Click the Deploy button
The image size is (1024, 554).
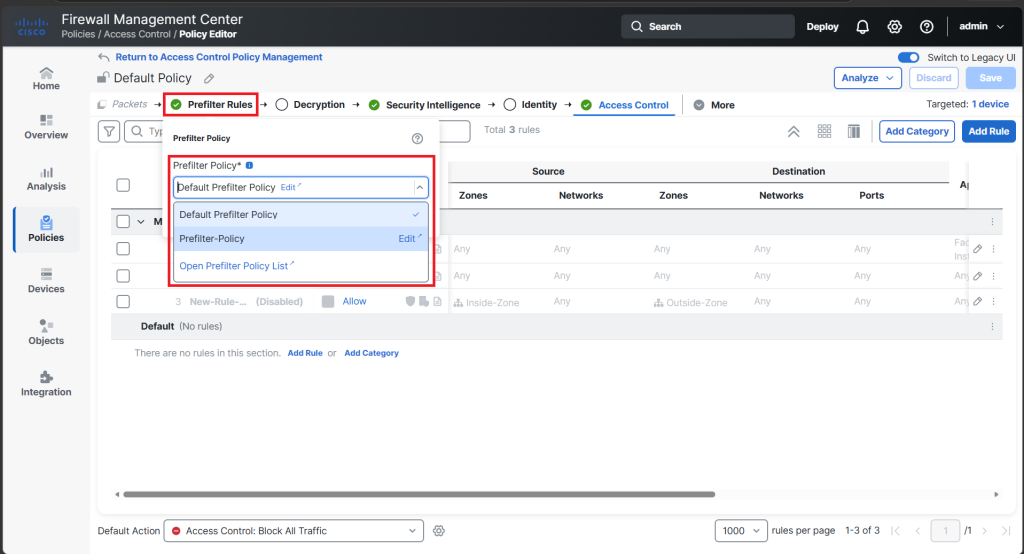click(x=822, y=27)
